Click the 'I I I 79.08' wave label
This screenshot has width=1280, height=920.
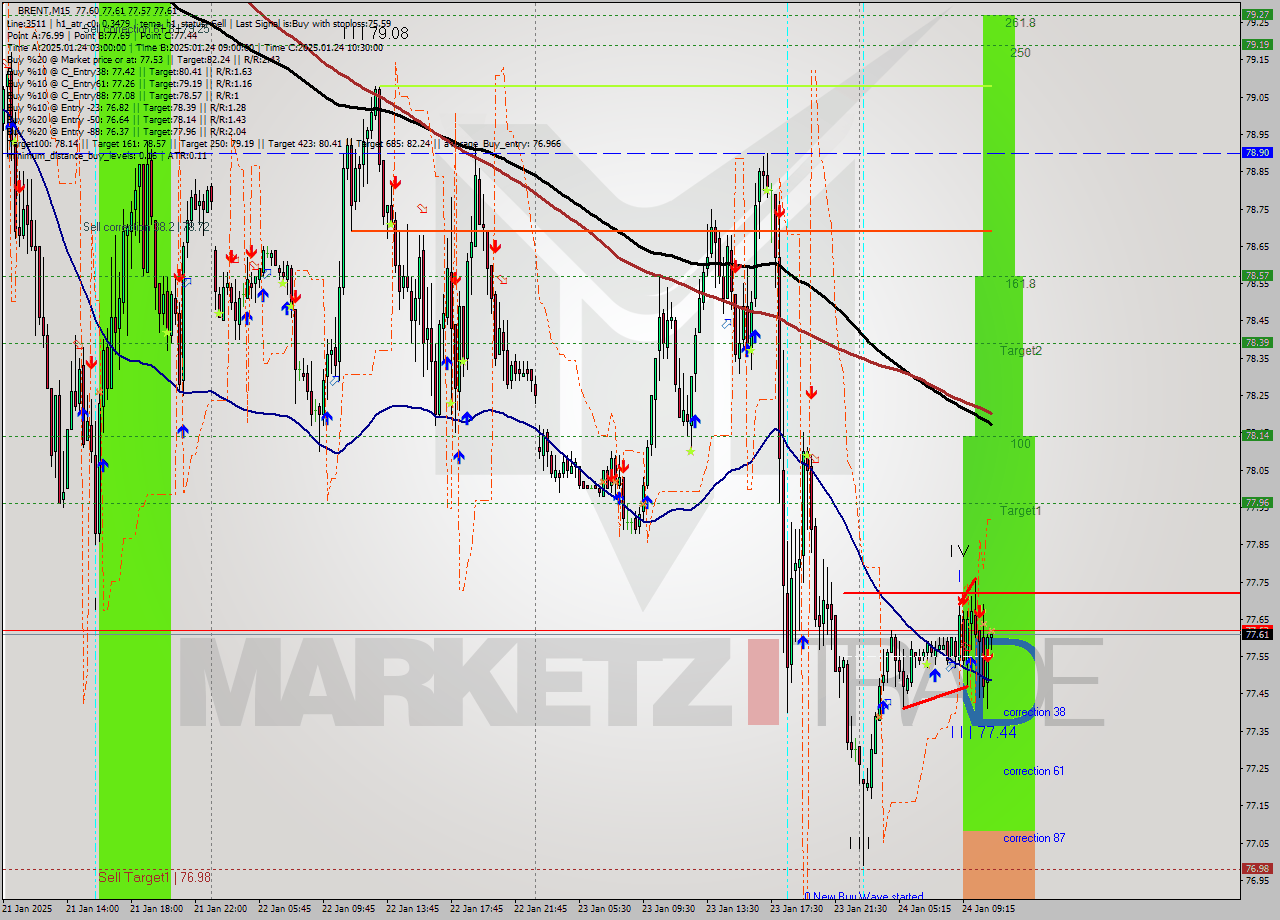(x=375, y=34)
